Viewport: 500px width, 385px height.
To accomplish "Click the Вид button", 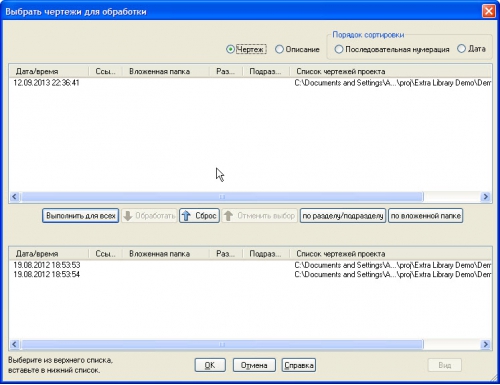I will [x=445, y=365].
